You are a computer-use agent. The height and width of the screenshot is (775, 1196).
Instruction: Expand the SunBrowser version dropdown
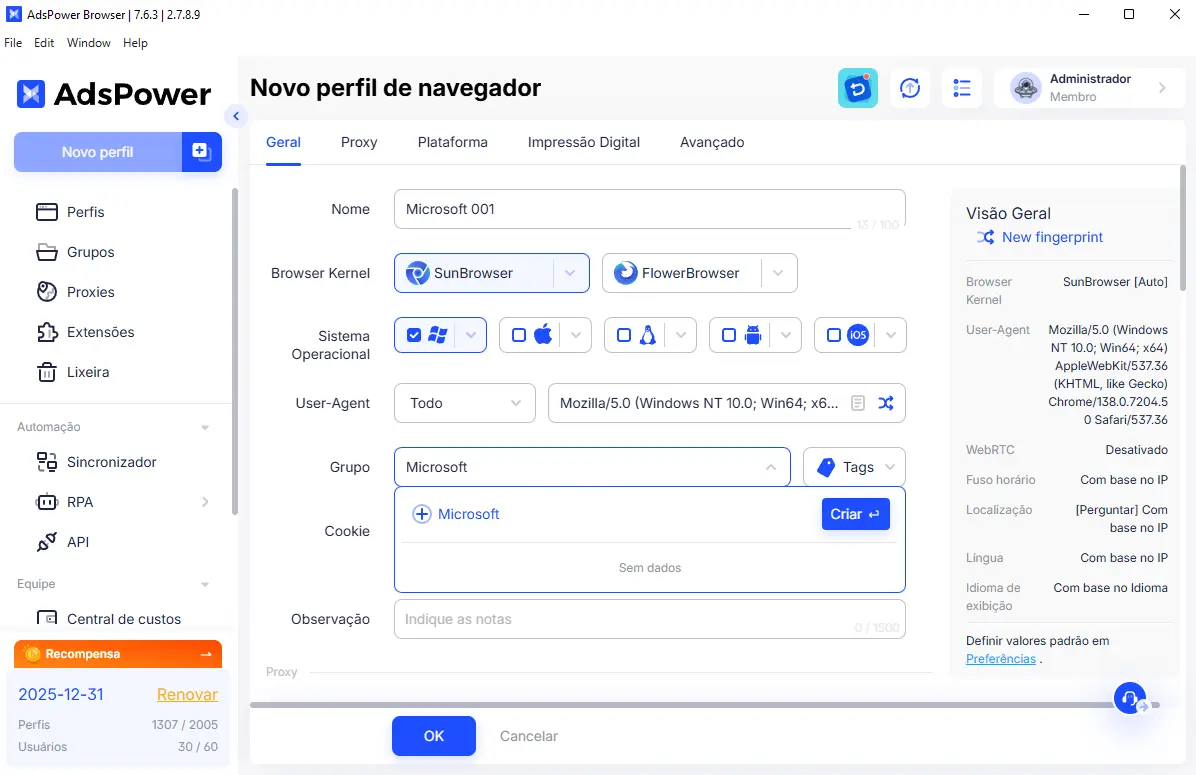(x=570, y=273)
